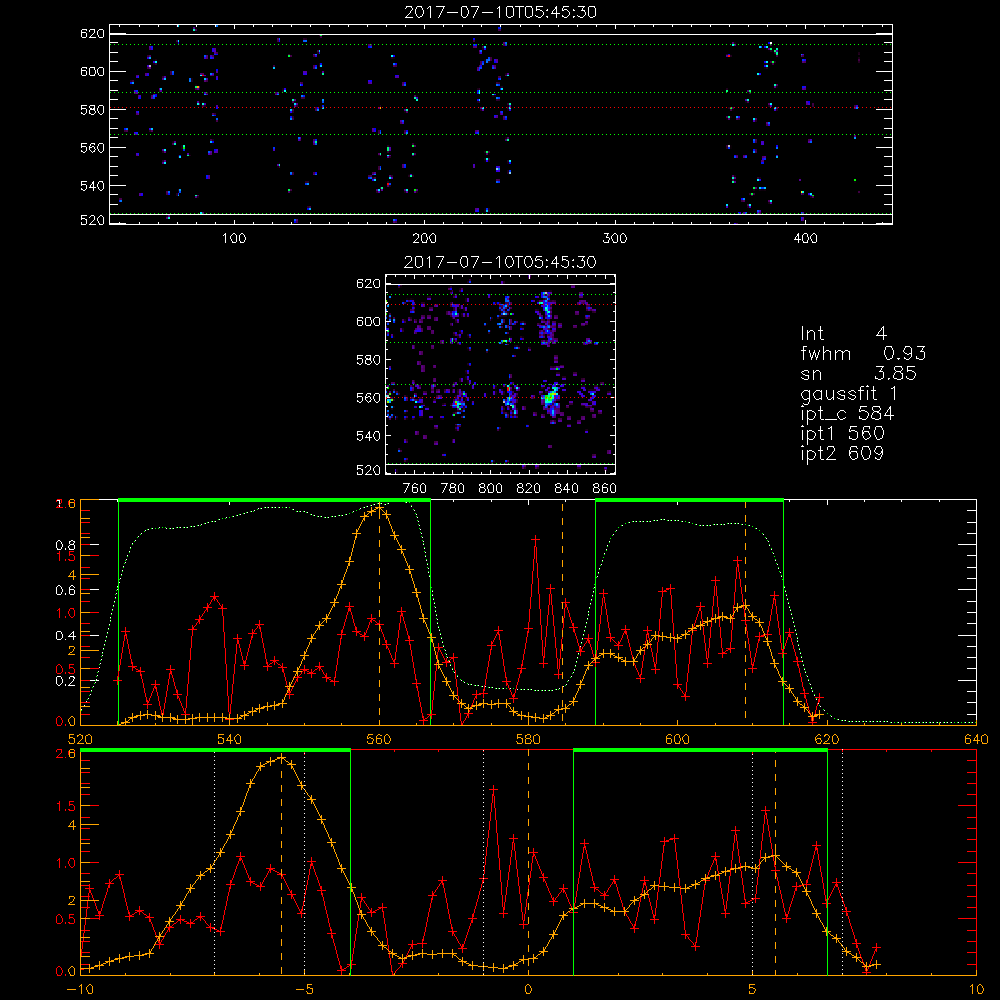This screenshot has height=1000, width=1000.
Task: Click x-axis label 860 on middle image
Action: (605, 489)
